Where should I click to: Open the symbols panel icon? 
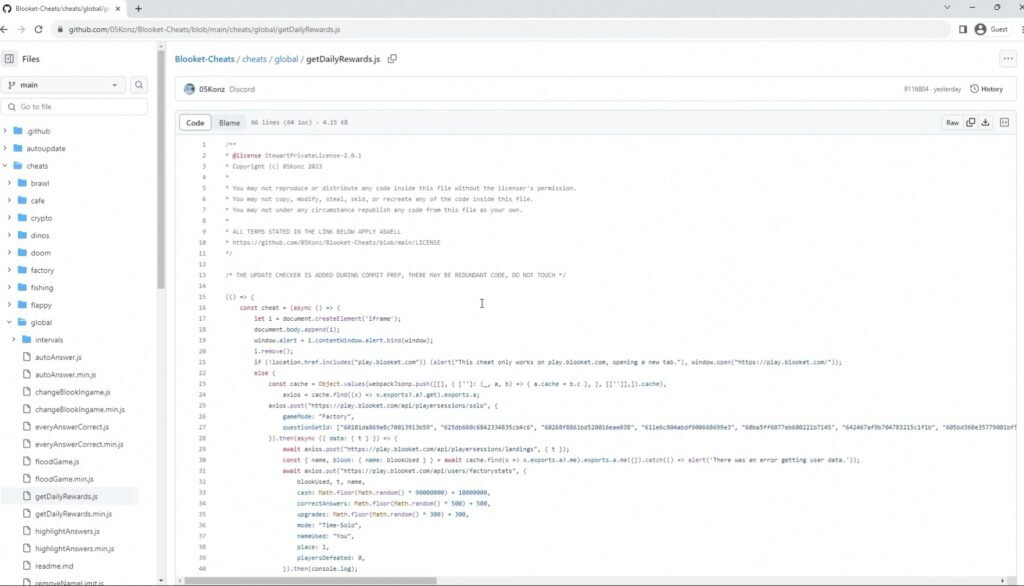(x=1004, y=122)
